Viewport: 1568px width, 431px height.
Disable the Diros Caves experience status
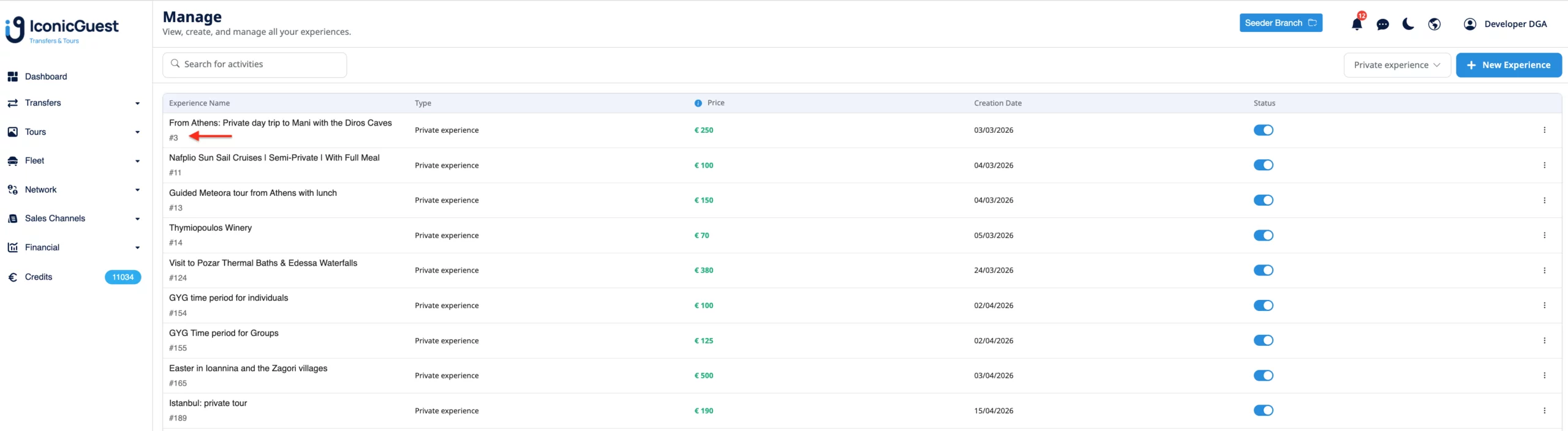click(x=1263, y=130)
